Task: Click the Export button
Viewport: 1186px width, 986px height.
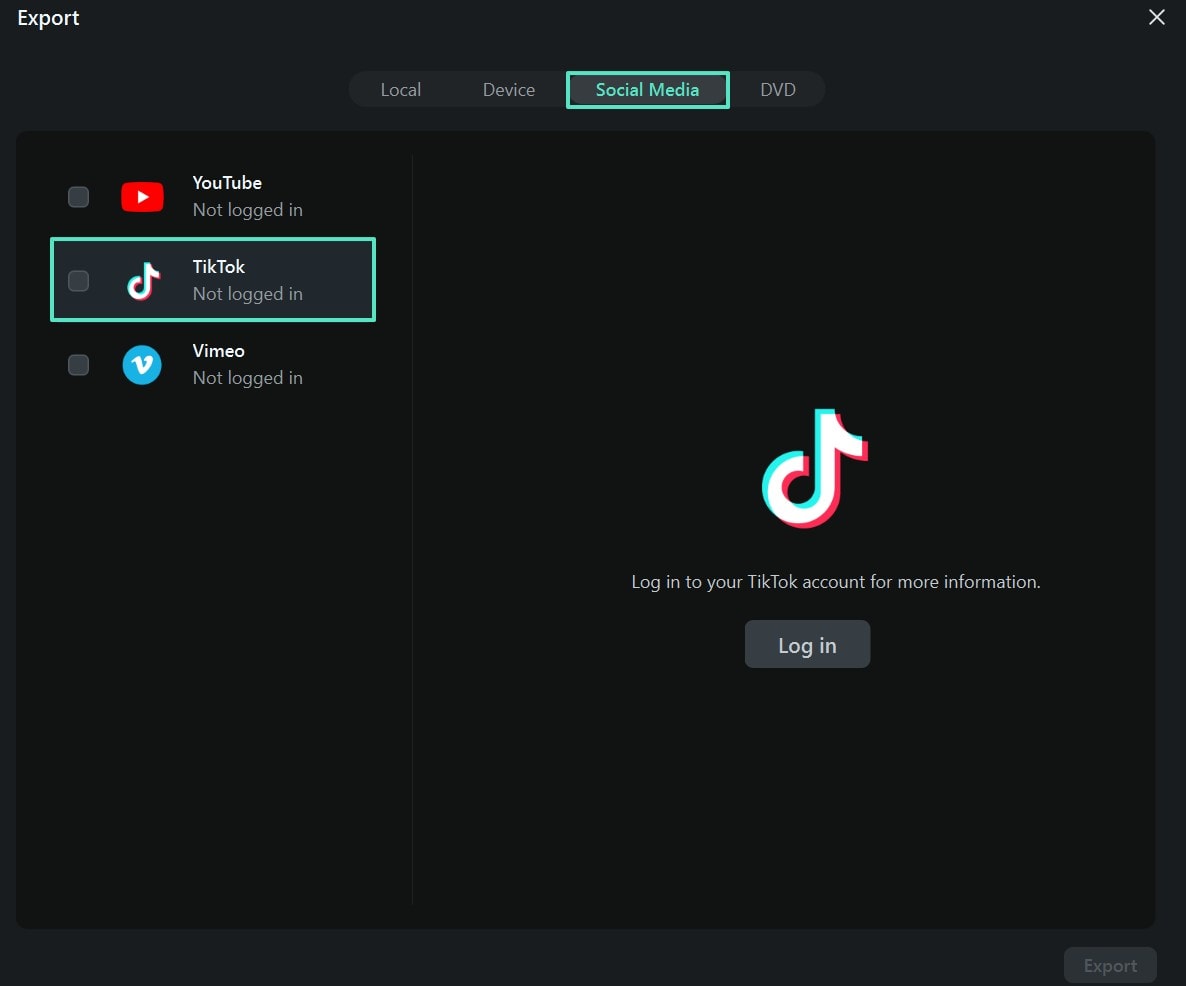Action: tap(1110, 965)
